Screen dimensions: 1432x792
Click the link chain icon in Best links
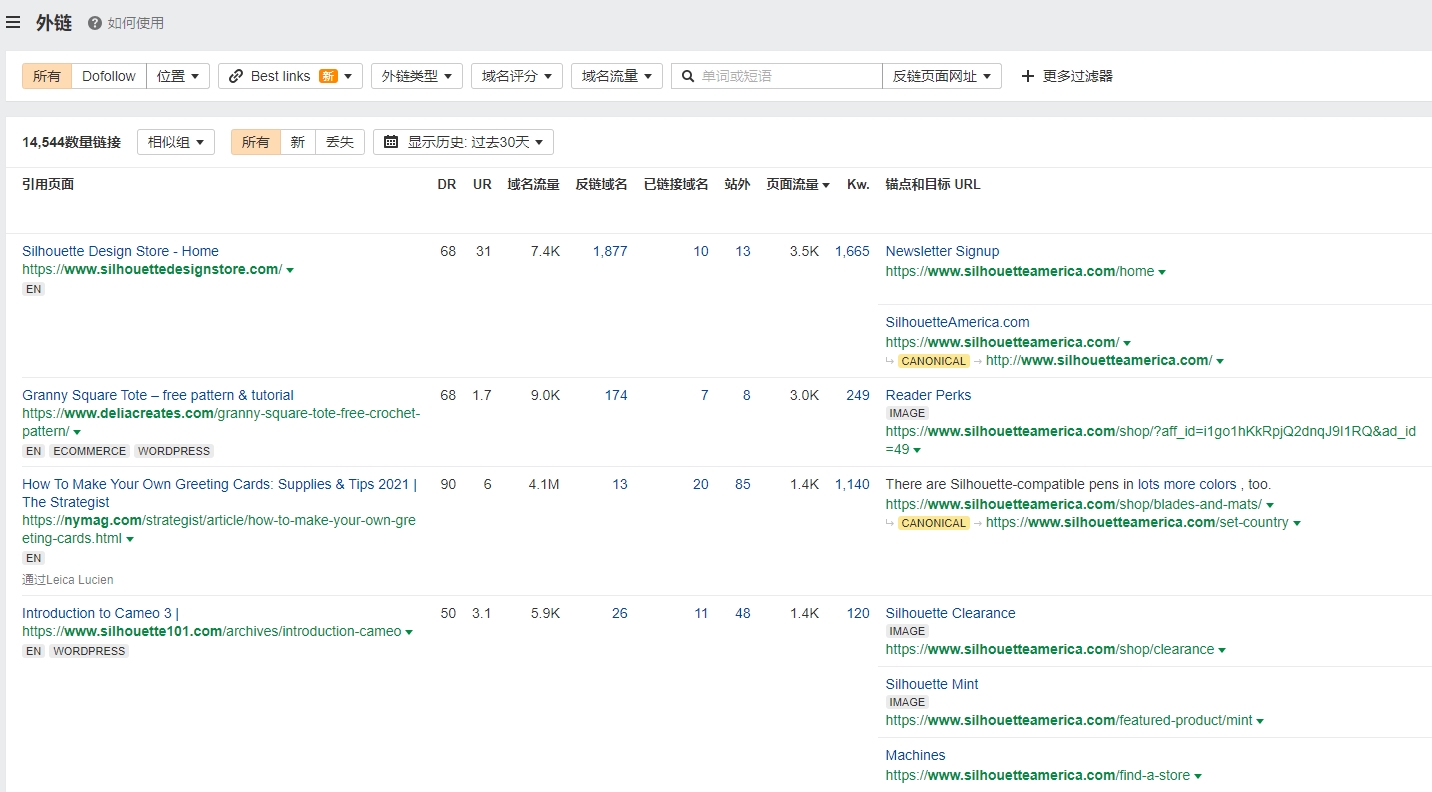tap(236, 76)
